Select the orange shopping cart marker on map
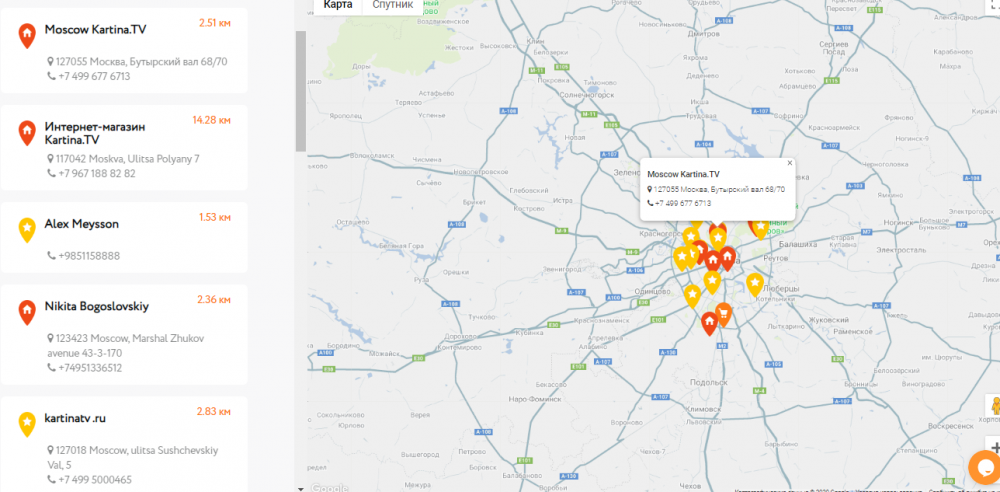Screen dimensions: 1000x492 click(x=723, y=314)
